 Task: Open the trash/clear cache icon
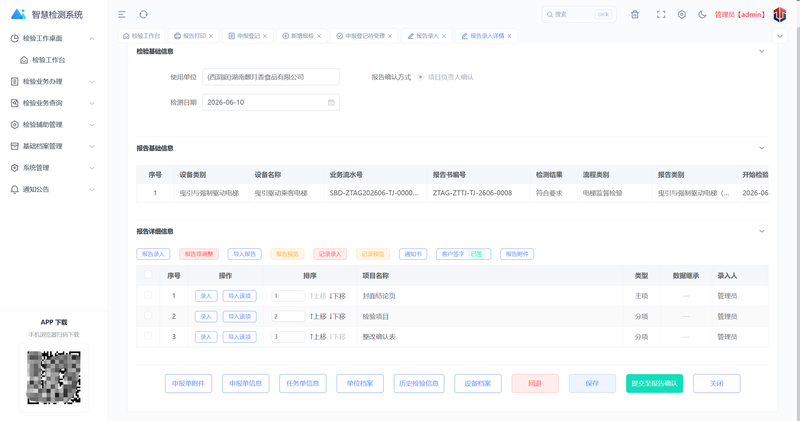point(635,15)
